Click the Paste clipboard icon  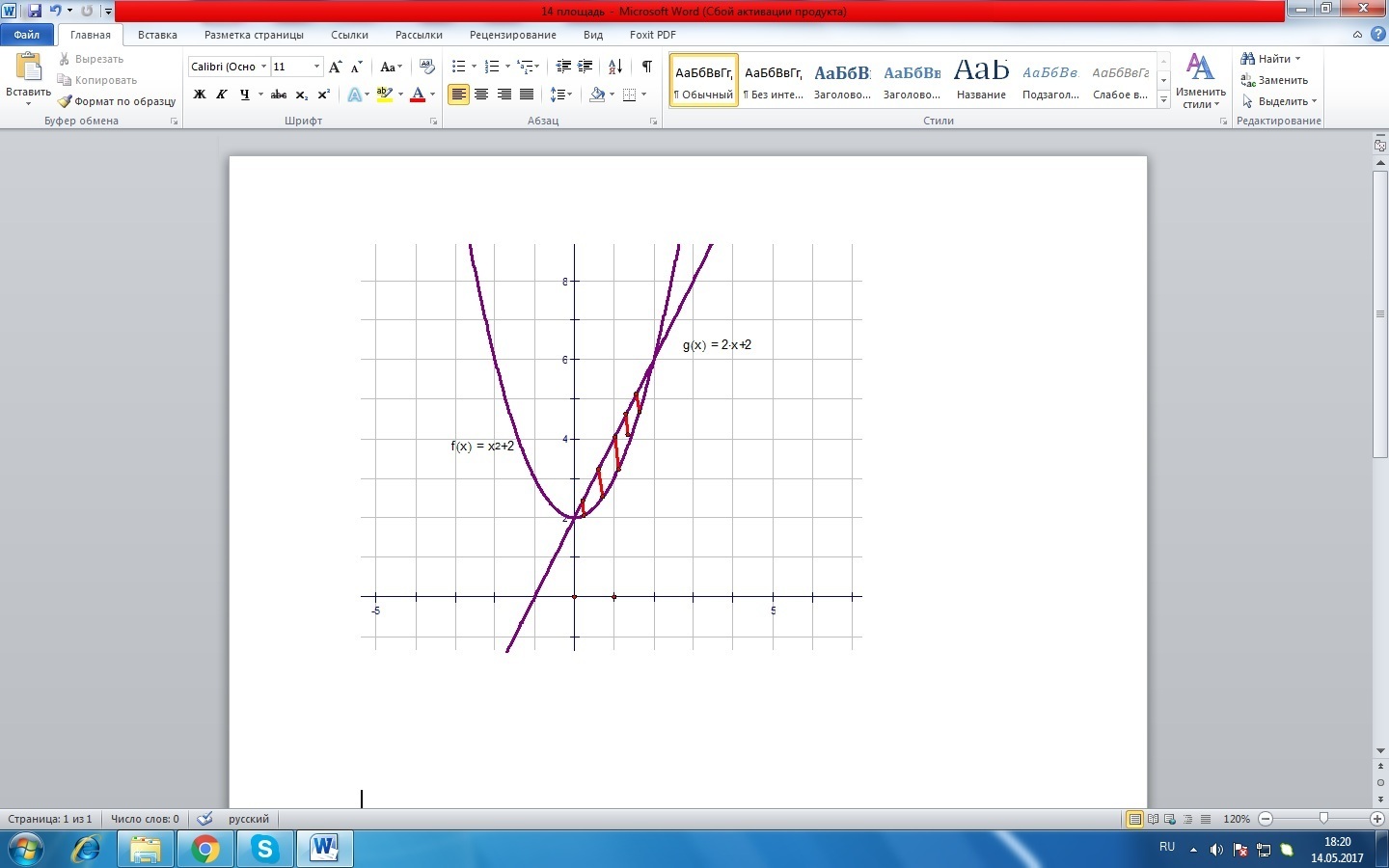click(28, 68)
